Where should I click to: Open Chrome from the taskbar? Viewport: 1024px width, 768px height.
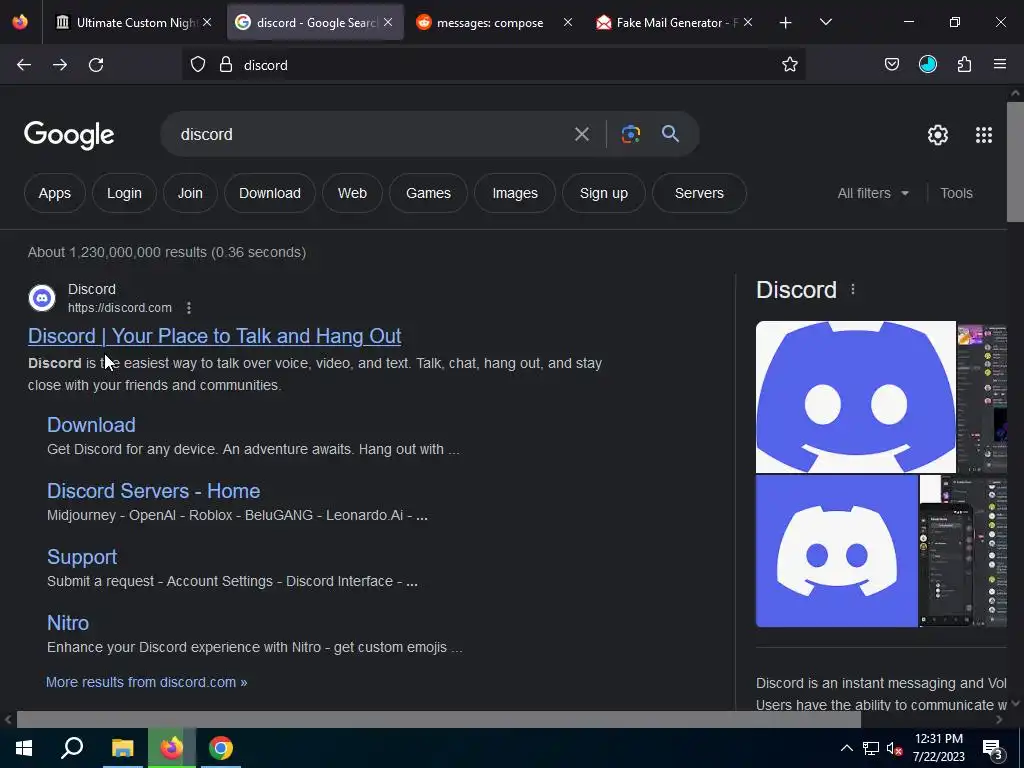pos(221,748)
